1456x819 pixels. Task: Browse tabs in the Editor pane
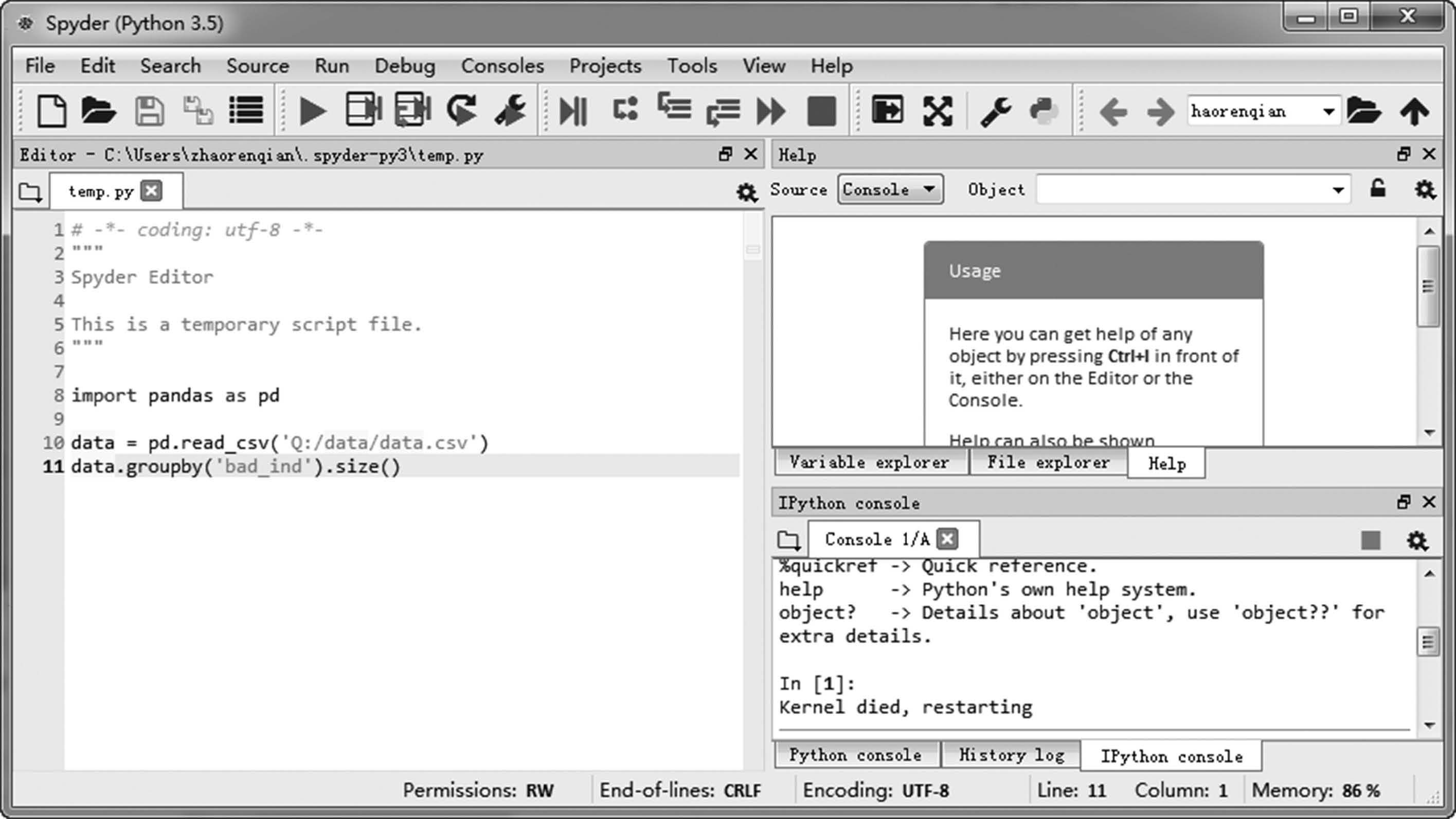pyautogui.click(x=30, y=193)
